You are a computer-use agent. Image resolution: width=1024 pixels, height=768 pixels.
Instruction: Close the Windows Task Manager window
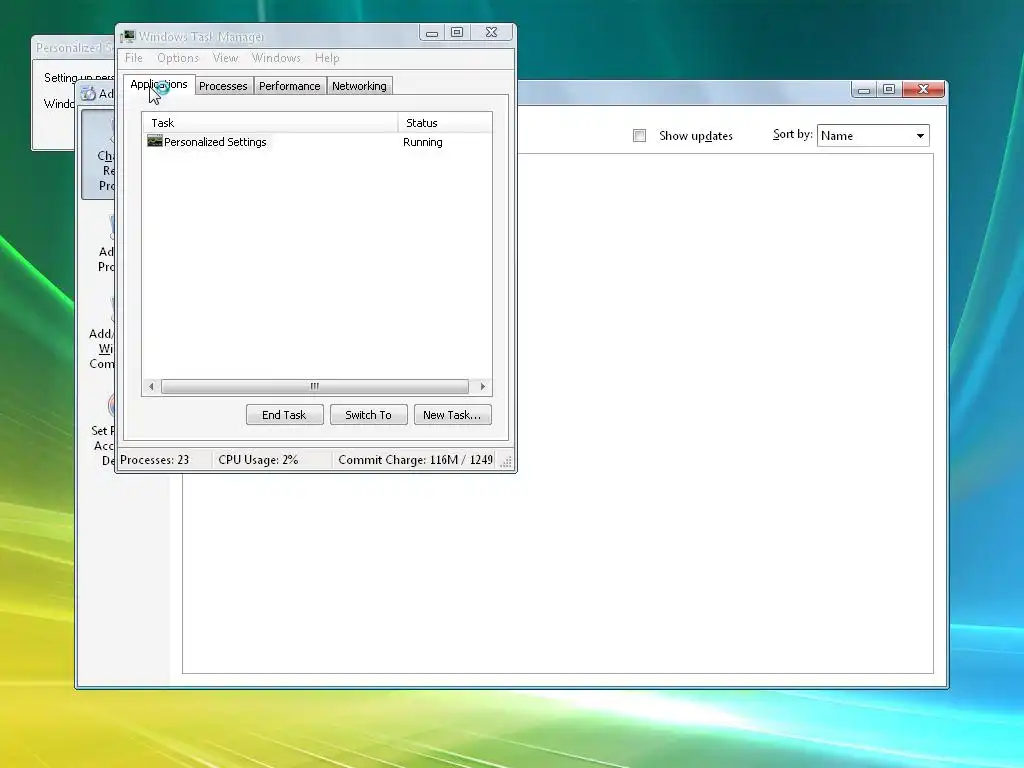click(492, 33)
